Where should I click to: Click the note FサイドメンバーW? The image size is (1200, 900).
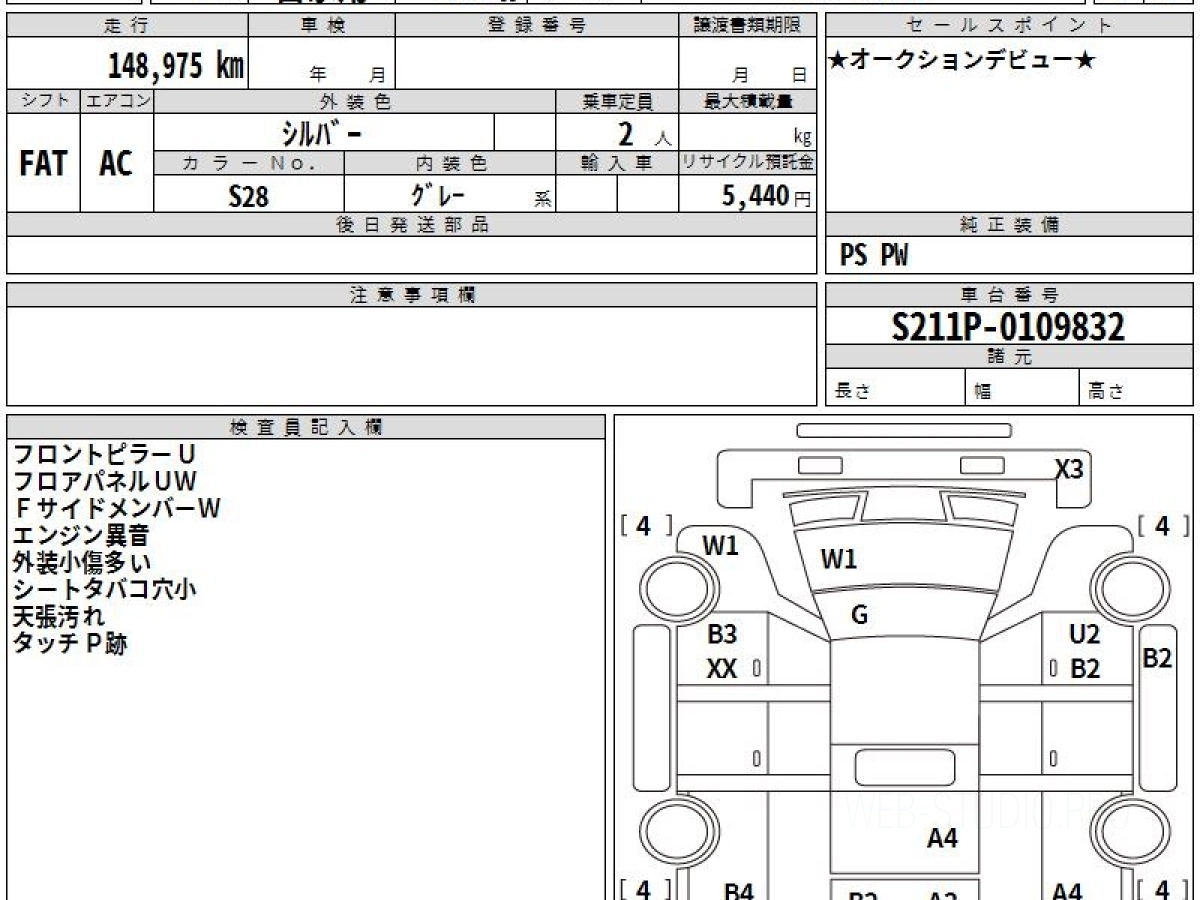click(116, 509)
